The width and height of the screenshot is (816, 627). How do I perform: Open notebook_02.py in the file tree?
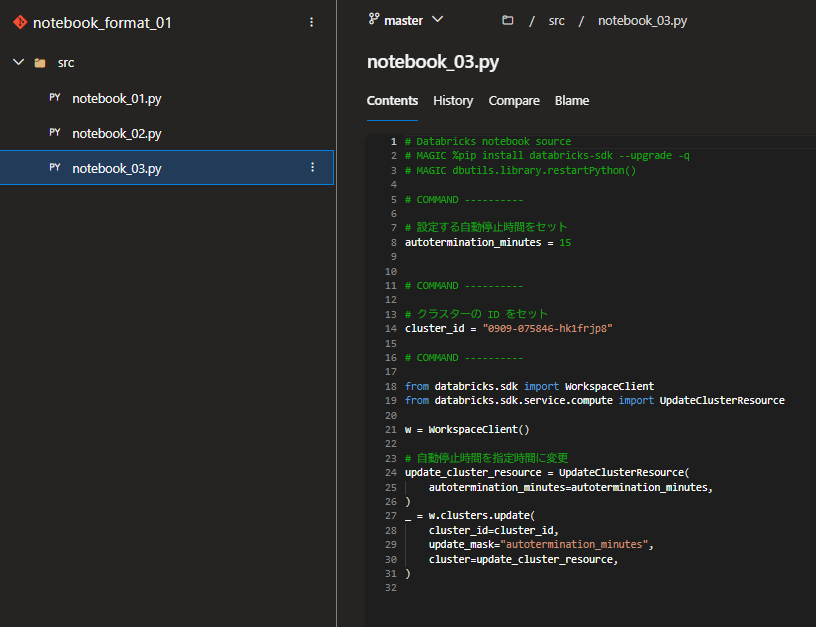point(117,134)
